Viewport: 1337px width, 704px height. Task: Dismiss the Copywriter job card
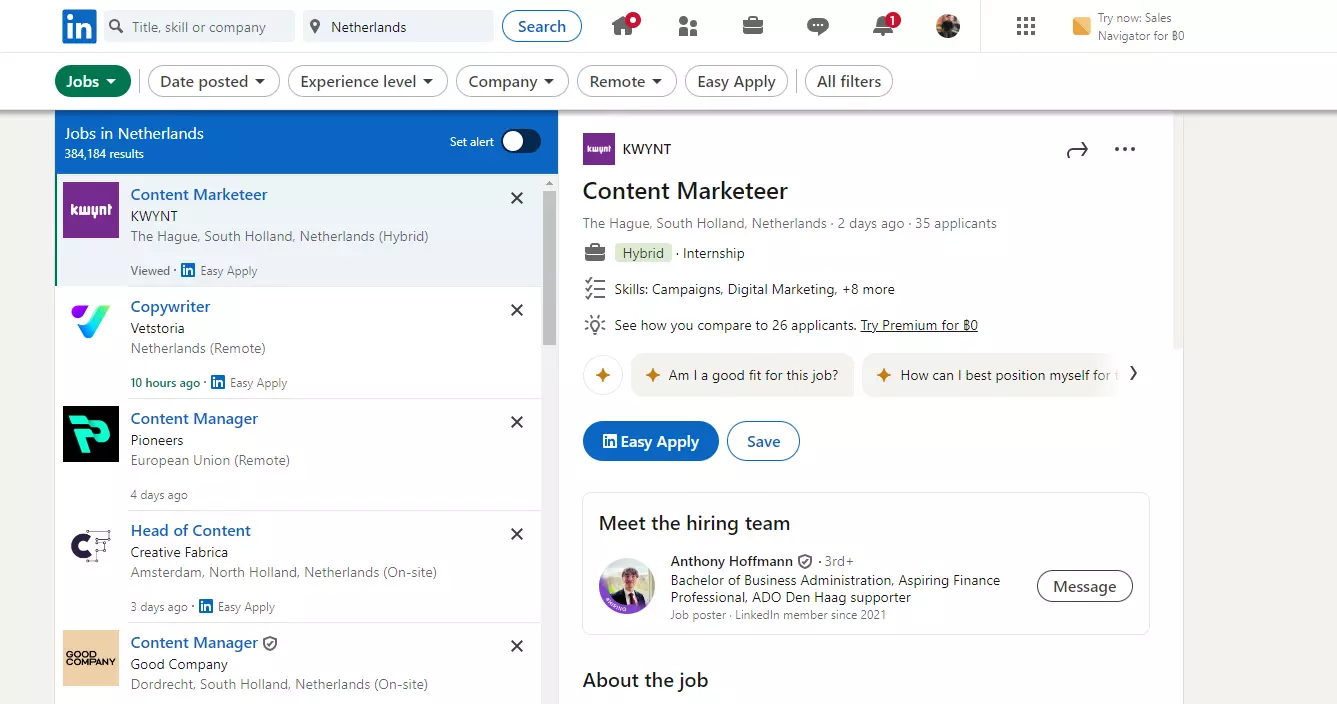click(517, 310)
